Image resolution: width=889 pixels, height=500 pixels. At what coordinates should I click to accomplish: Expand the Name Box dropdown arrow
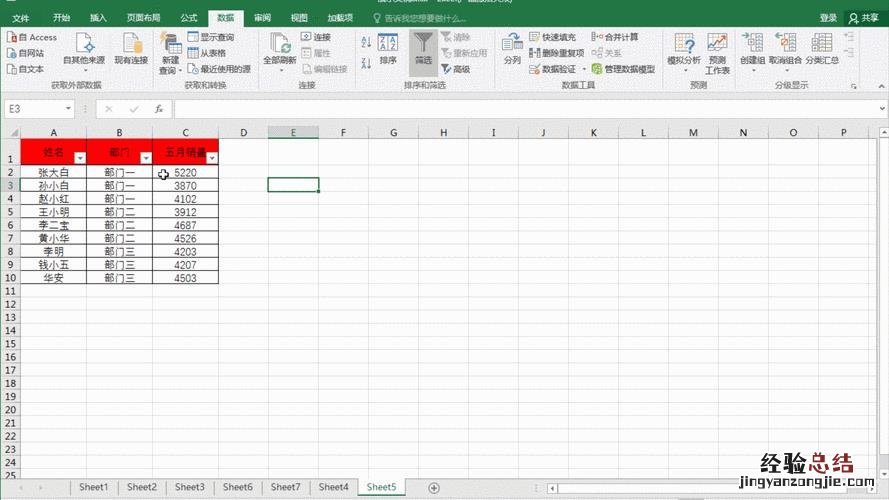68,109
